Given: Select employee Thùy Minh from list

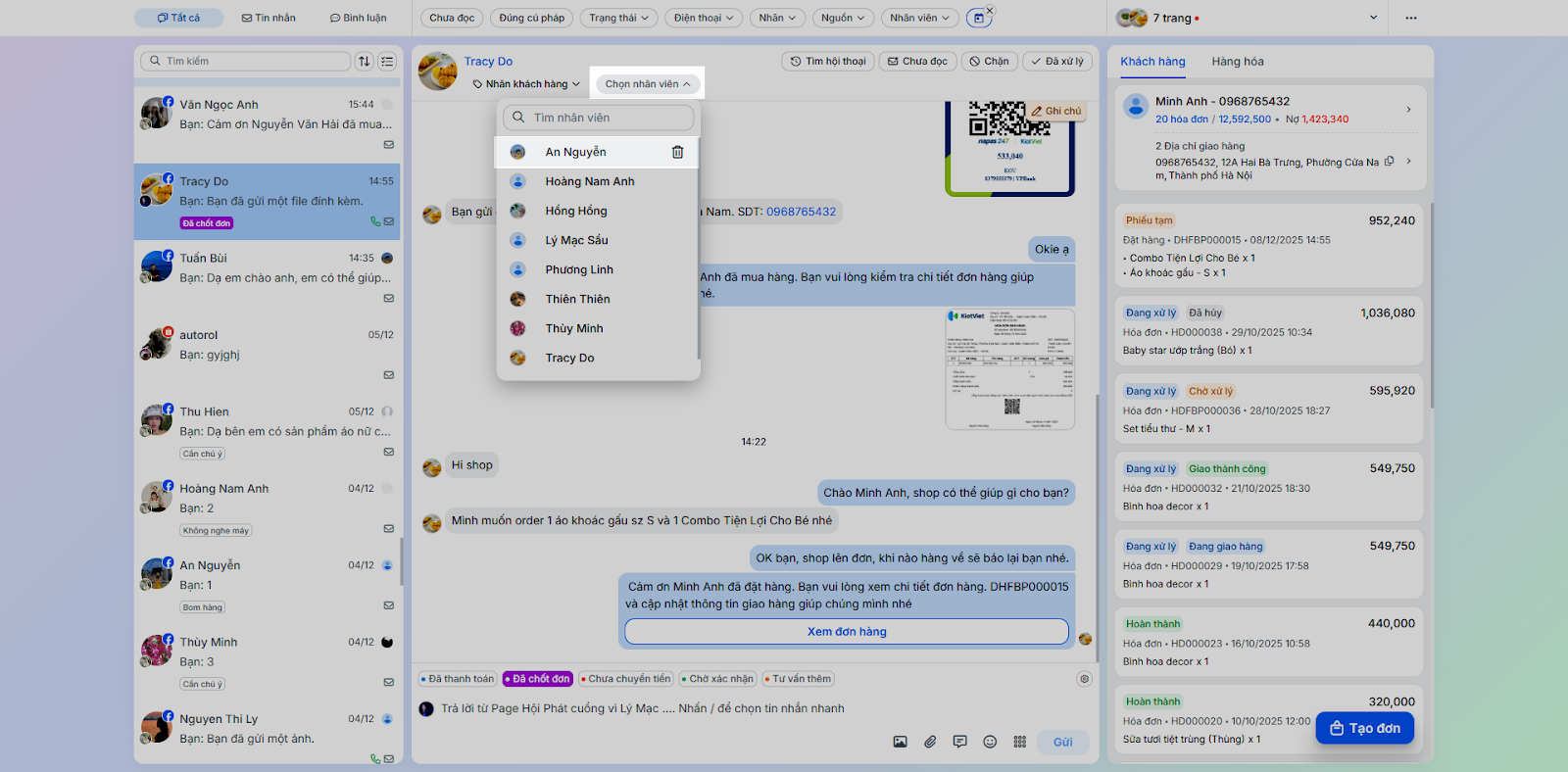Looking at the screenshot, I should (x=597, y=328).
